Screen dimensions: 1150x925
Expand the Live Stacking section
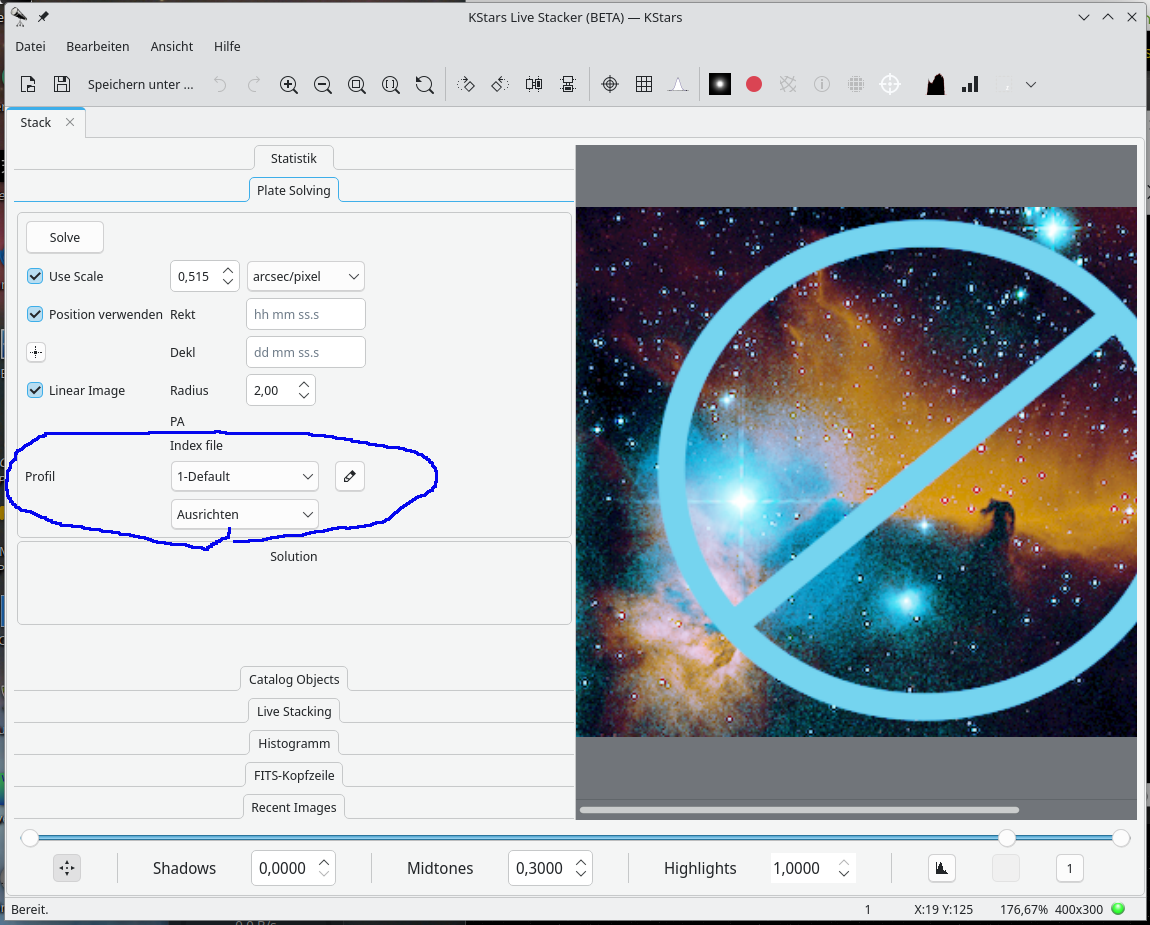(x=293, y=712)
